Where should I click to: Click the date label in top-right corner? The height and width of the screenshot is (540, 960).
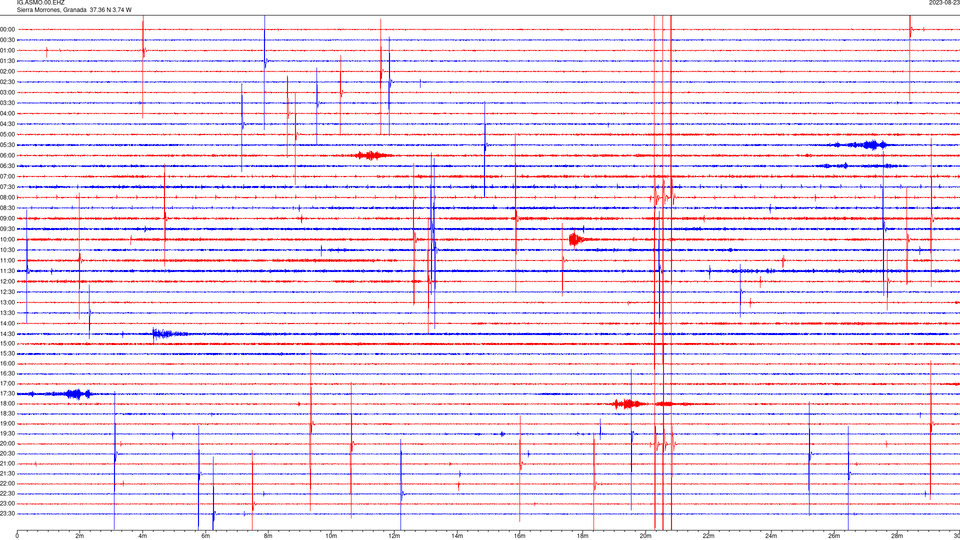click(x=945, y=2)
